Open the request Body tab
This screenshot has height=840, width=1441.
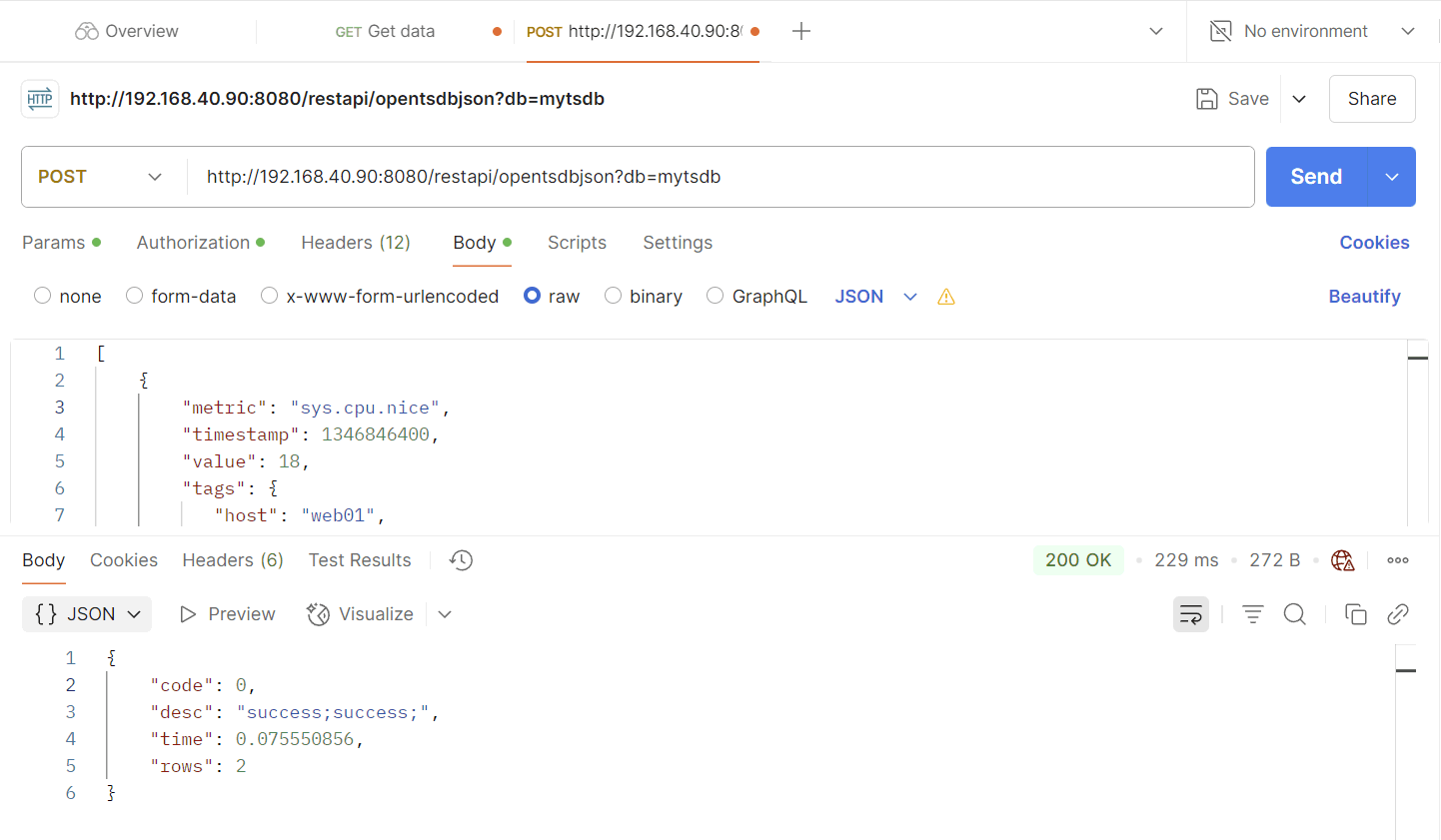(482, 243)
